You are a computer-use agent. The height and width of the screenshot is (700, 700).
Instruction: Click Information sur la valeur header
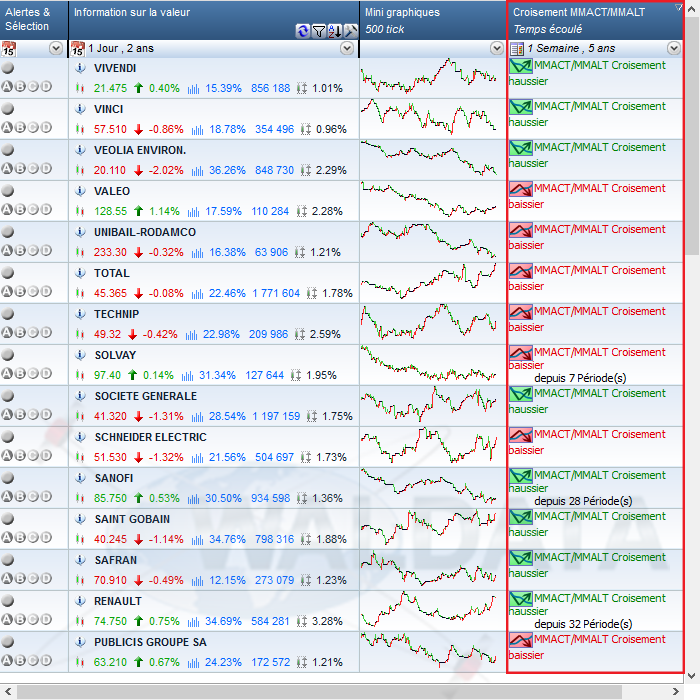click(214, 20)
